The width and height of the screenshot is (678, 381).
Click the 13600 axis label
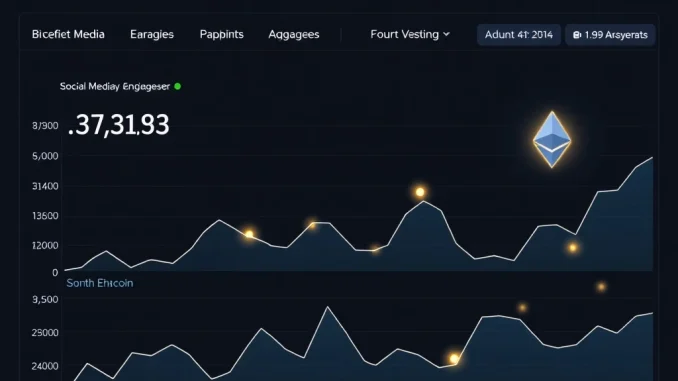pyautogui.click(x=45, y=216)
